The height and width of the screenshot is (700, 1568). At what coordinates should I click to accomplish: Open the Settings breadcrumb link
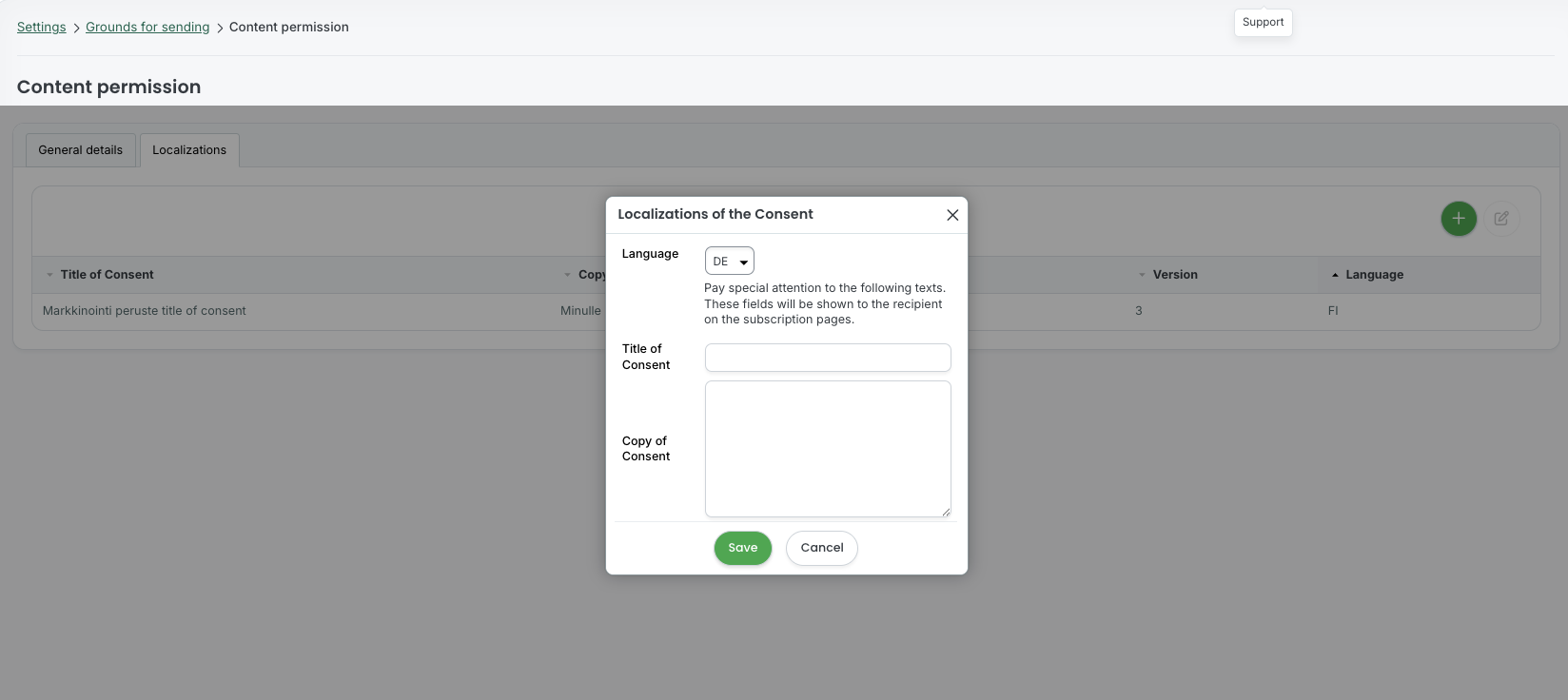point(42,28)
